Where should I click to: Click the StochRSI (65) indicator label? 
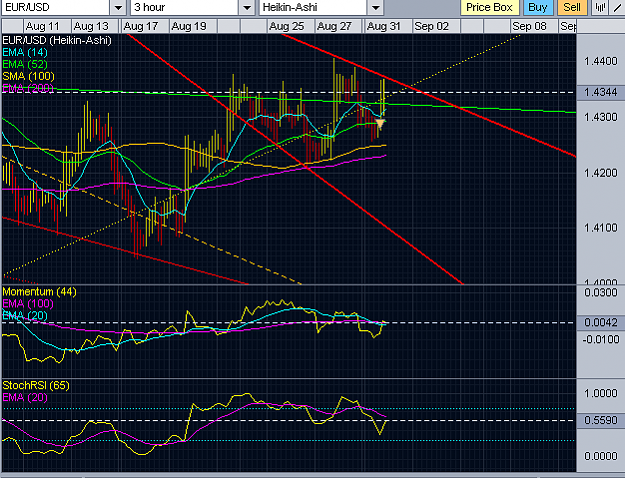coord(36,386)
